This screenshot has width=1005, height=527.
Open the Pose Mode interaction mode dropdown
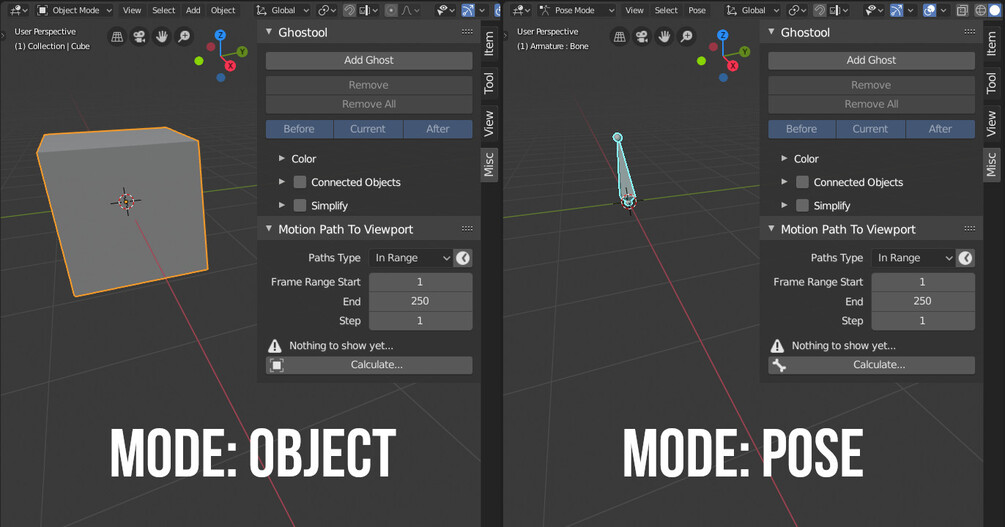576,10
